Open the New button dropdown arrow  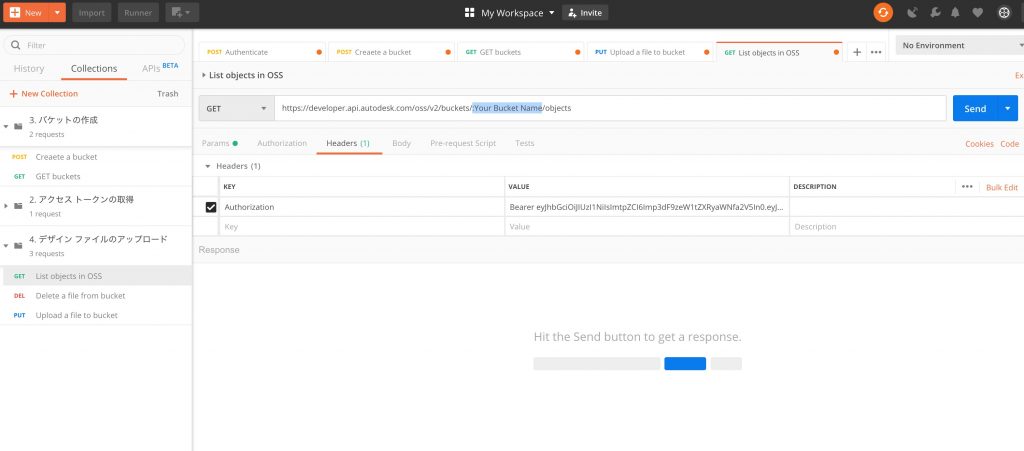point(57,12)
